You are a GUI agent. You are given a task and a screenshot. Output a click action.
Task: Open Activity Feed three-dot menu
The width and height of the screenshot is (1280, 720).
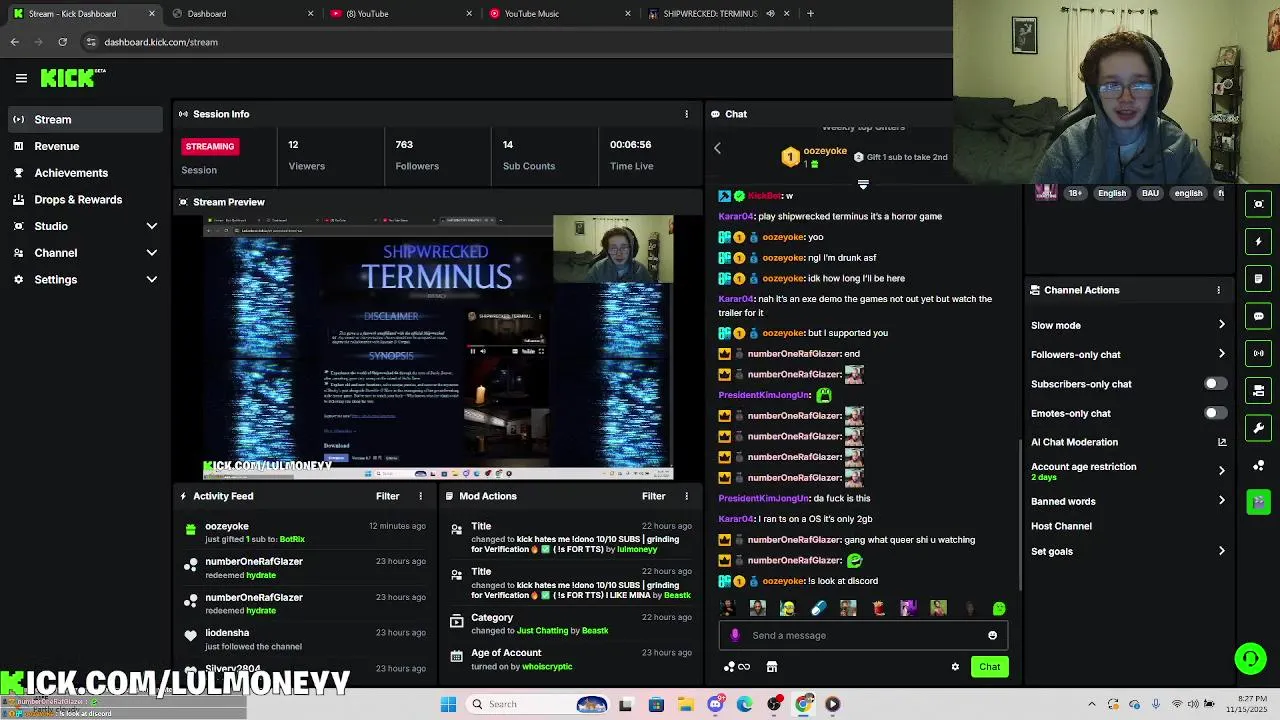[420, 496]
